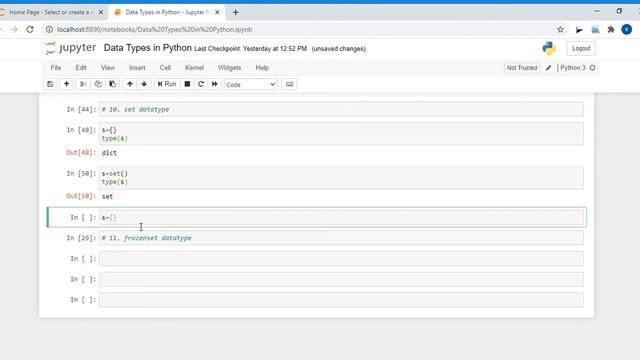Open the browser profile avatar

[627, 29]
